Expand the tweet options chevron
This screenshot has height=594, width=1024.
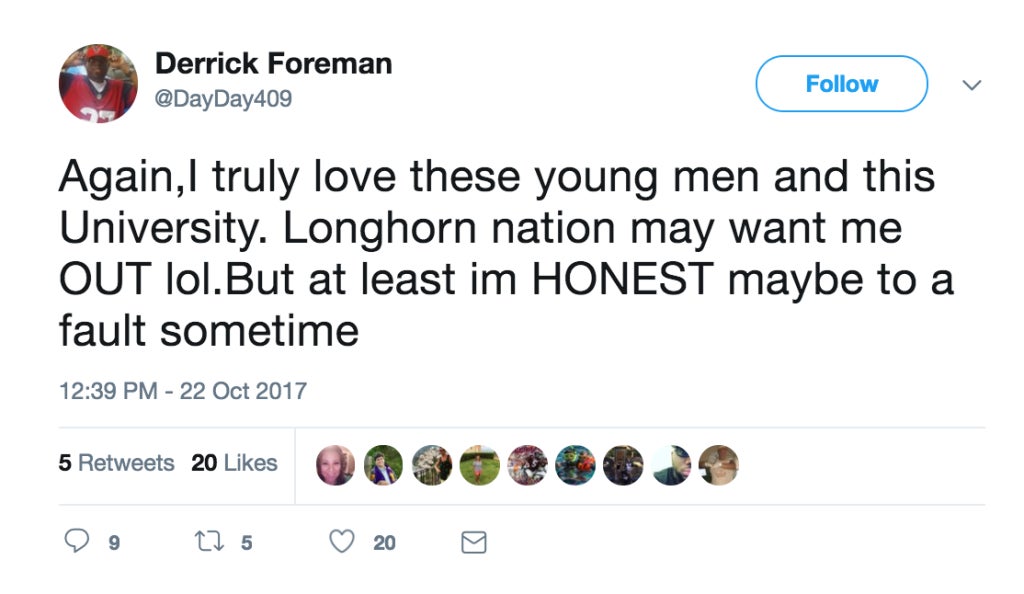coord(972,85)
